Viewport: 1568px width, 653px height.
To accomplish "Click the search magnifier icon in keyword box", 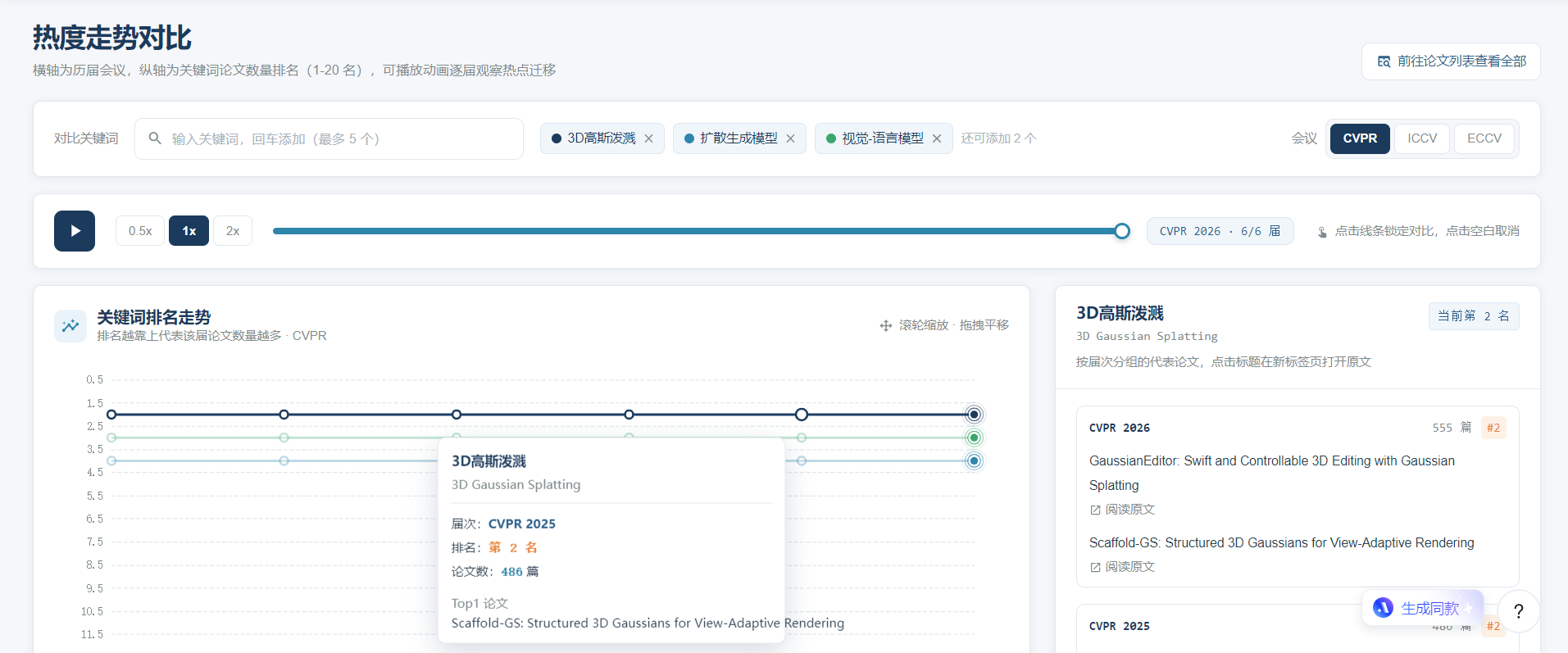I will [x=154, y=138].
